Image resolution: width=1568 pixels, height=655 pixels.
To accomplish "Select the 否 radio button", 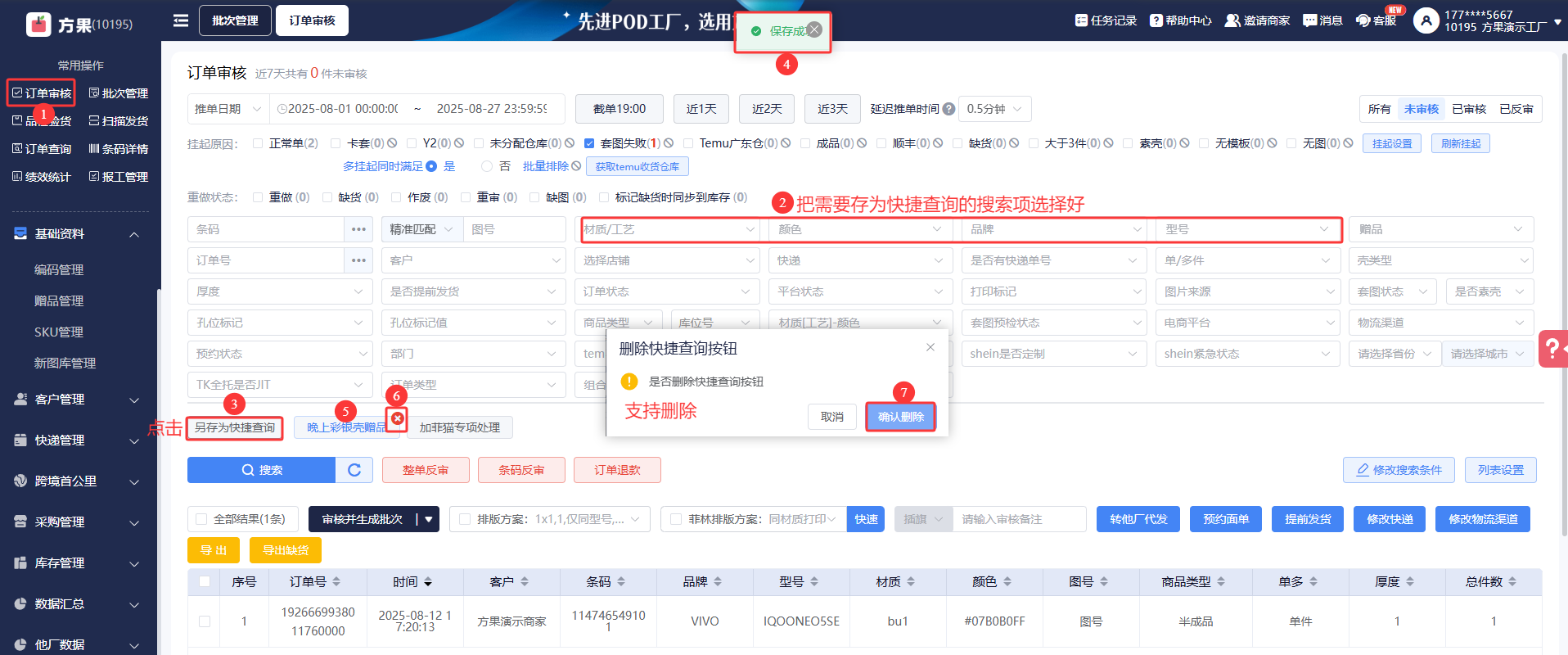I will pyautogui.click(x=487, y=166).
